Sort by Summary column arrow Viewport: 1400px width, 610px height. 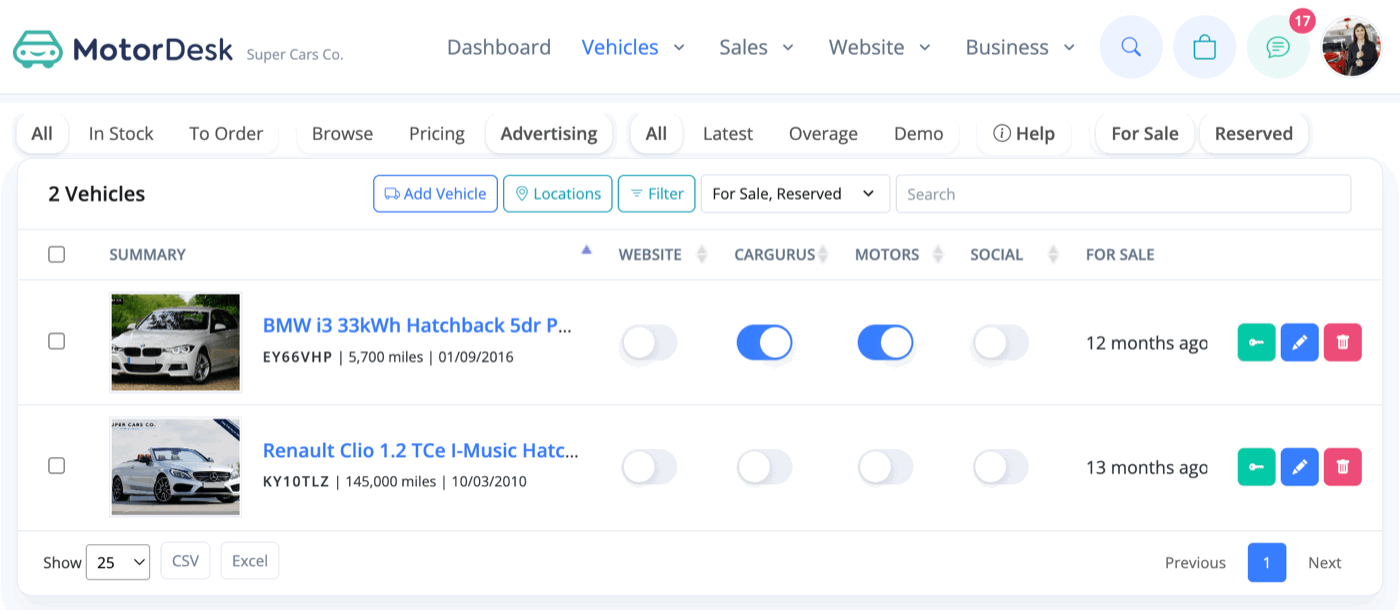pyautogui.click(x=587, y=252)
